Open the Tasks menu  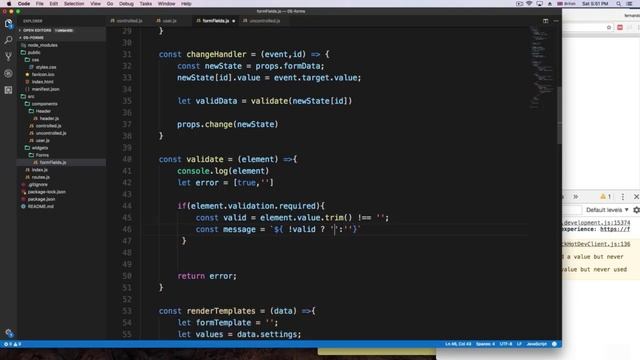145,4
